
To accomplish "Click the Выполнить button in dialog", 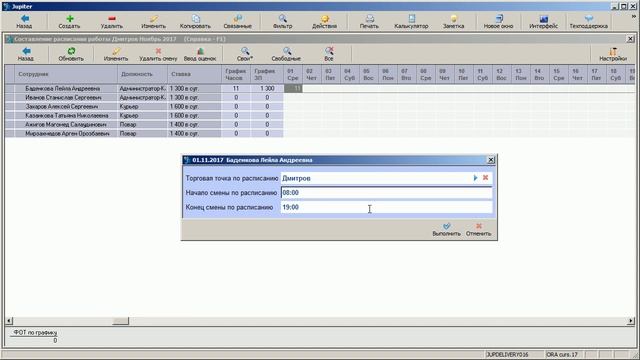I will click(447, 229).
